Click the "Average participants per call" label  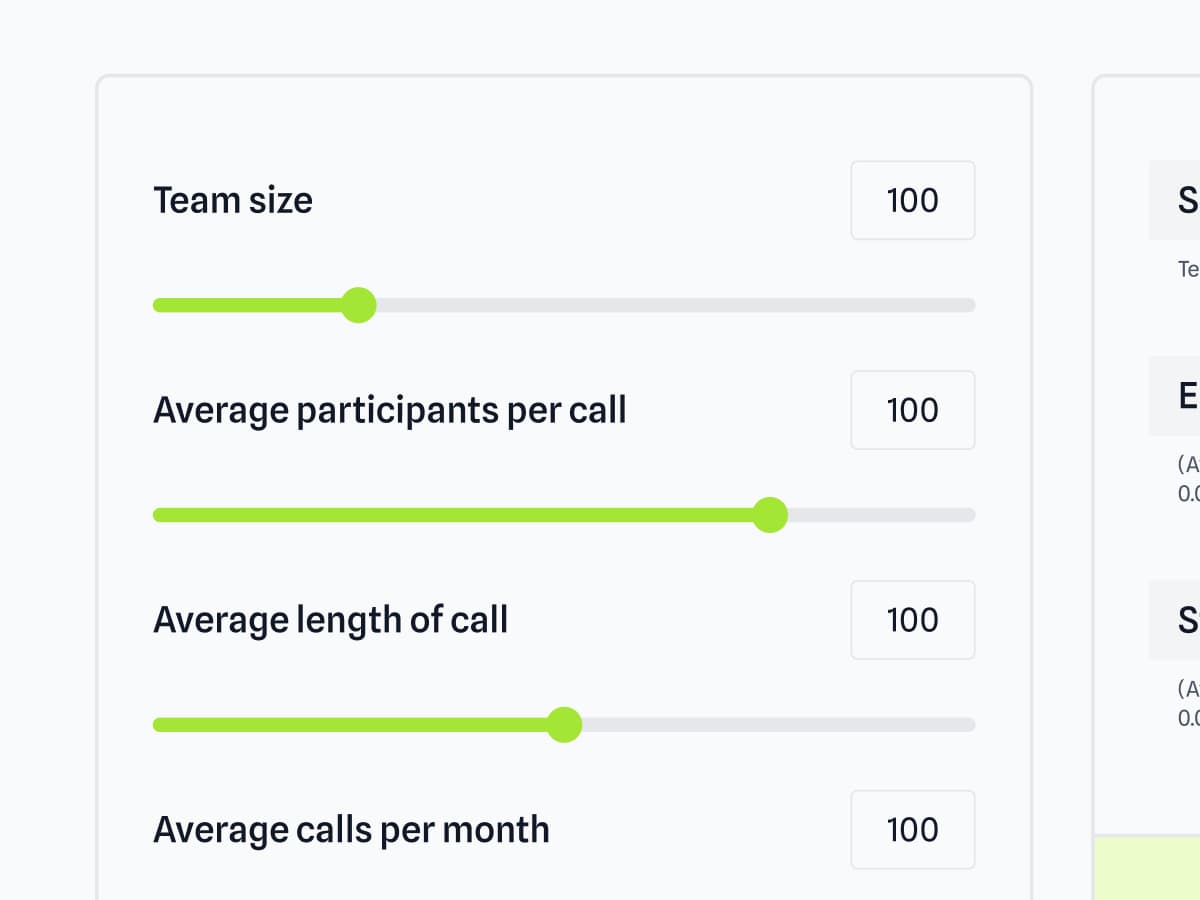coord(390,410)
